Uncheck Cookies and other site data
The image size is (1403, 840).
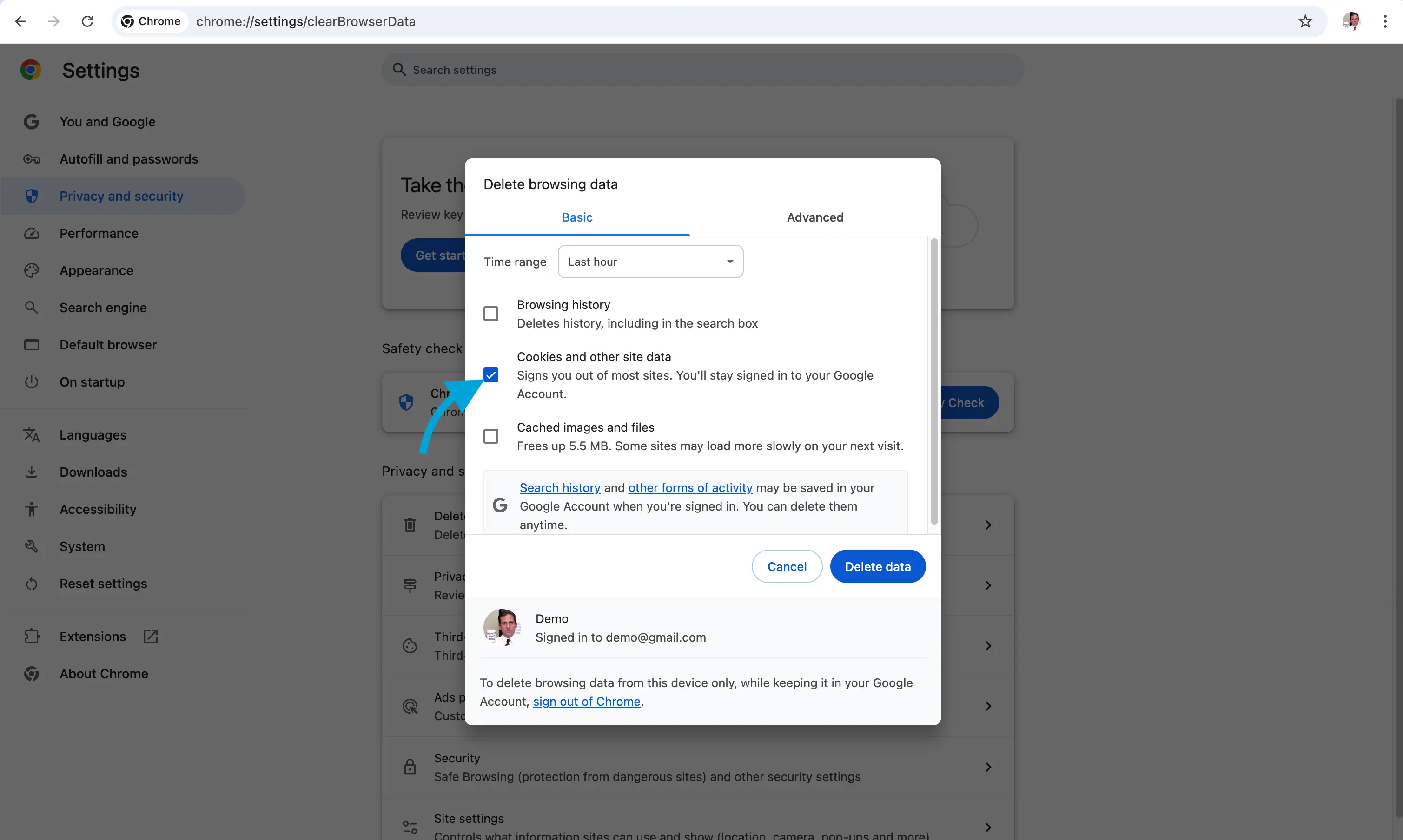491,375
